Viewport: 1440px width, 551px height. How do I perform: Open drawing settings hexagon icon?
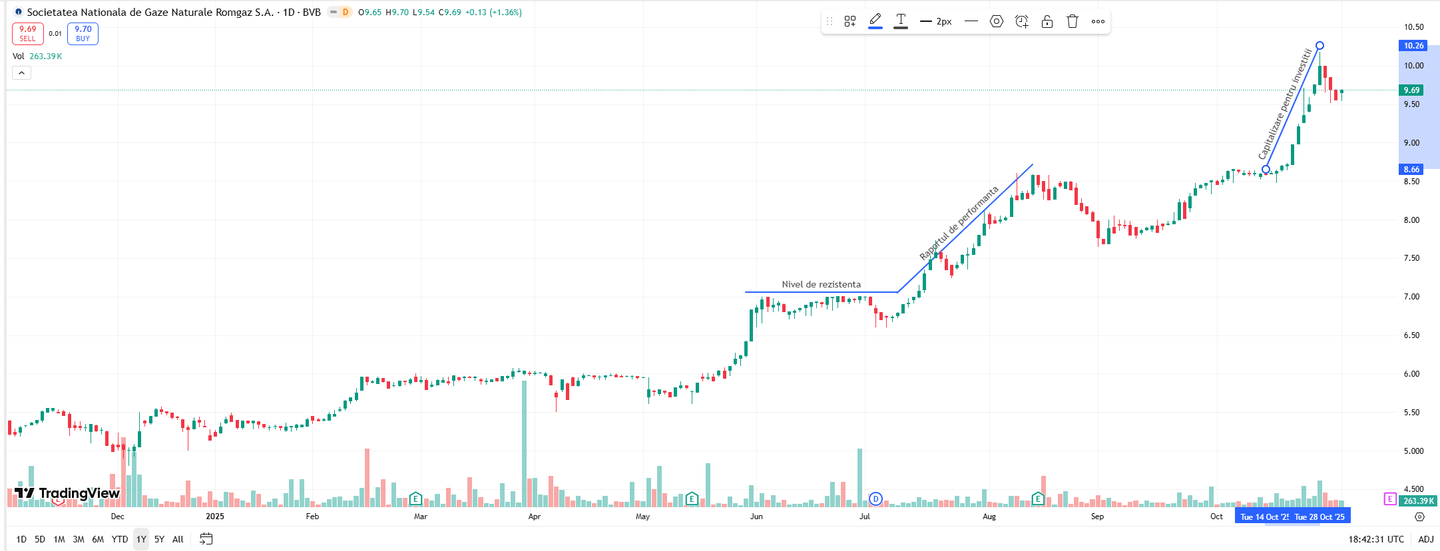[x=996, y=21]
